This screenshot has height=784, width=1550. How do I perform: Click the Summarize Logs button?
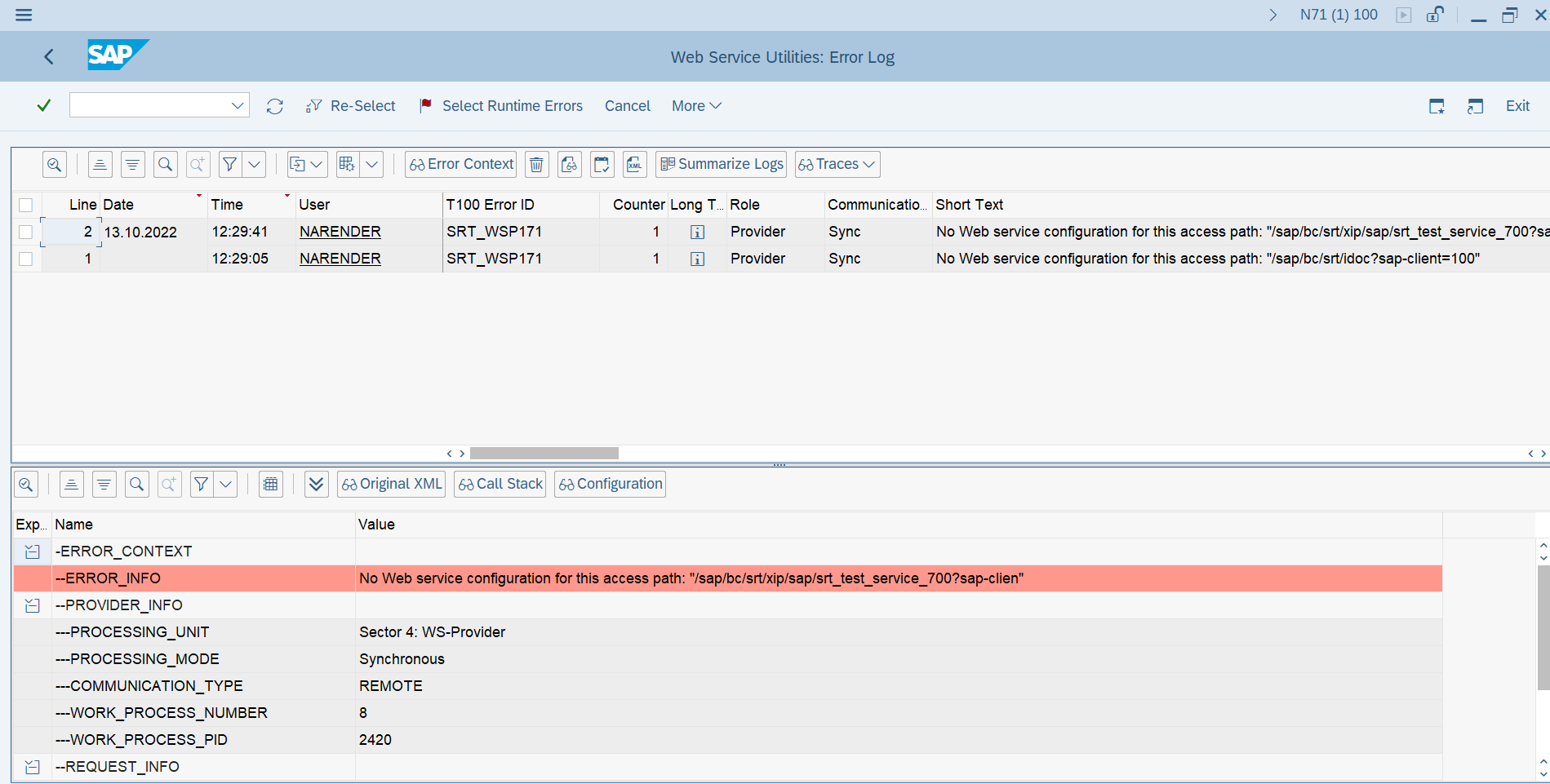(x=720, y=164)
